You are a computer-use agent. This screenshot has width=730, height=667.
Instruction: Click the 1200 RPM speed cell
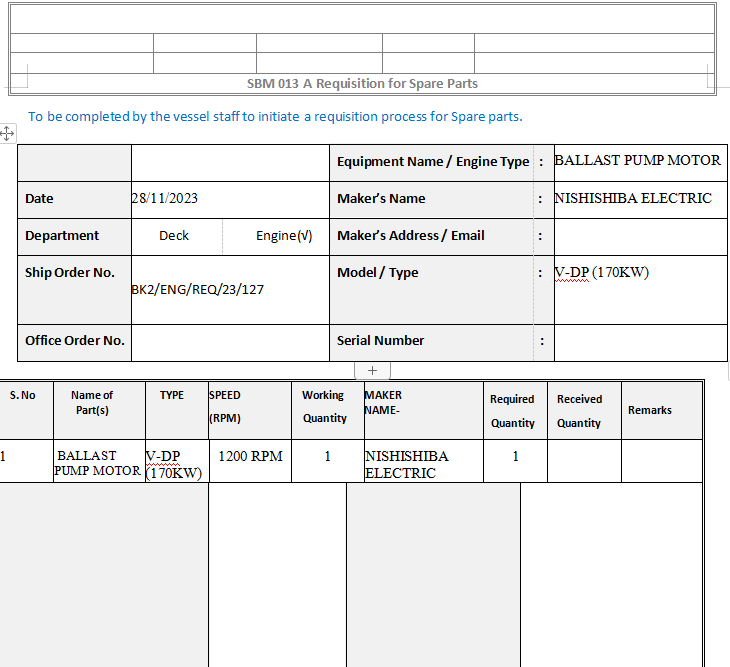(x=250, y=456)
